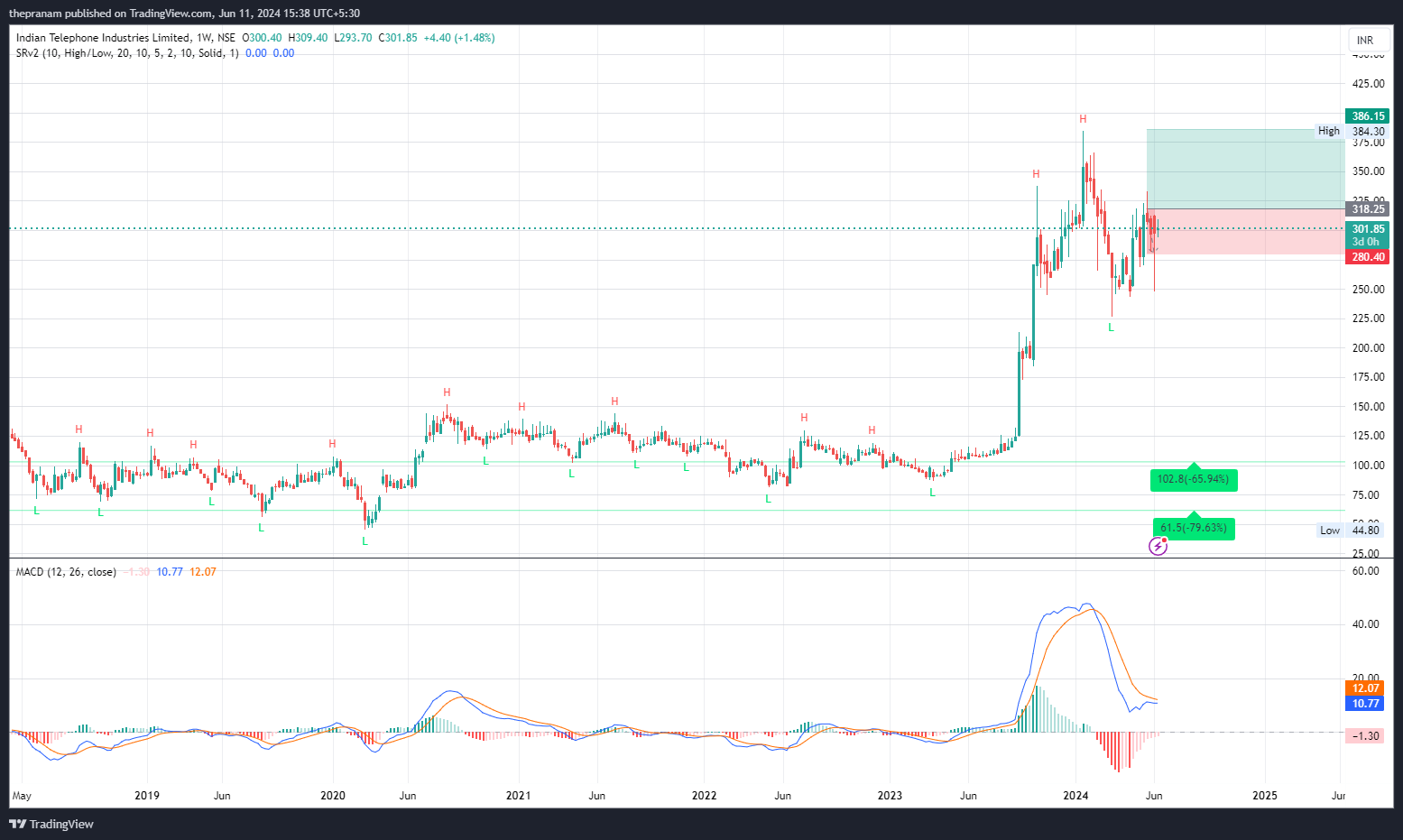Viewport: 1403px width, 840px height.
Task: Click the +4.40 (+1.48%) change value
Action: click(459, 38)
